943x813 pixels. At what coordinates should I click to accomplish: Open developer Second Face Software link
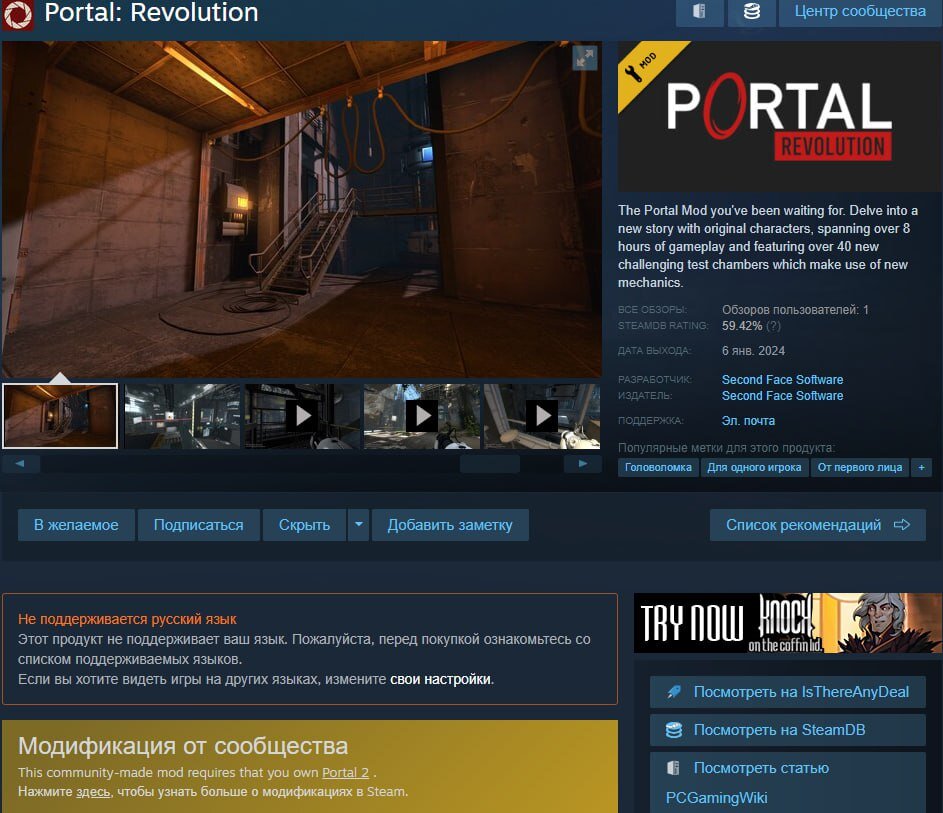click(782, 379)
